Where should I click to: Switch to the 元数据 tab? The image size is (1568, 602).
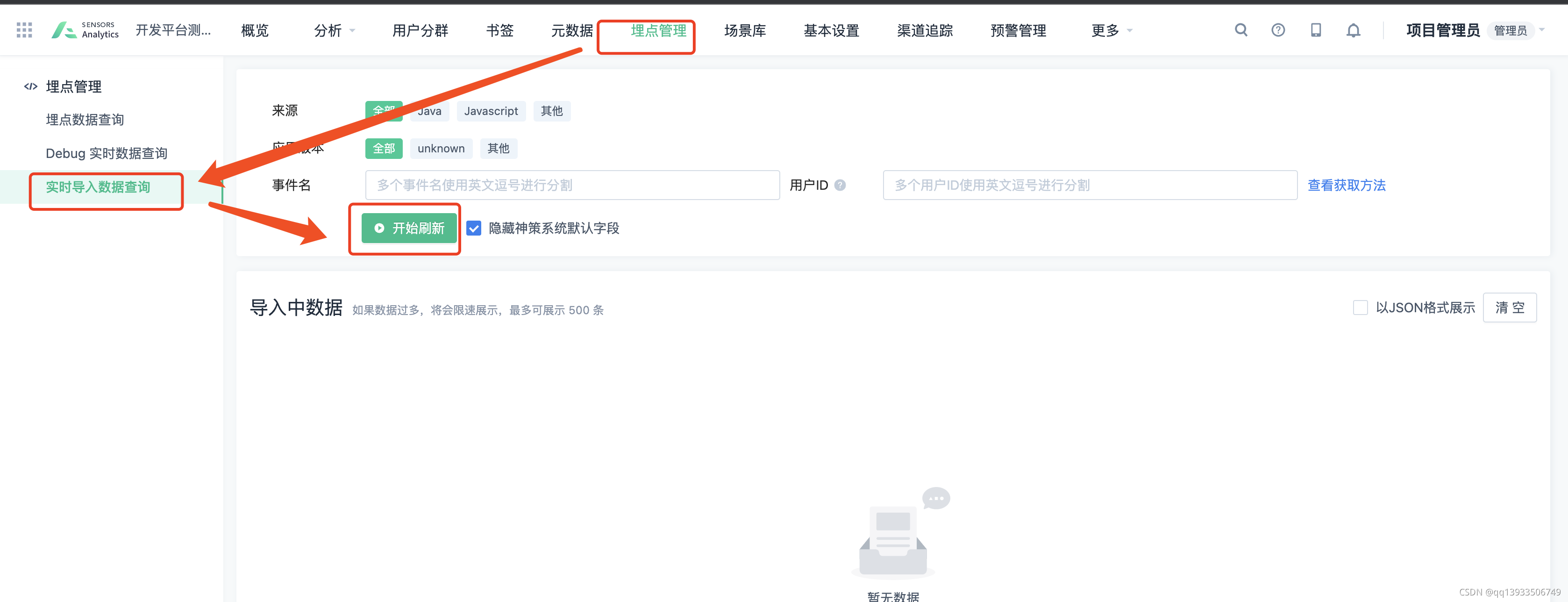[571, 30]
